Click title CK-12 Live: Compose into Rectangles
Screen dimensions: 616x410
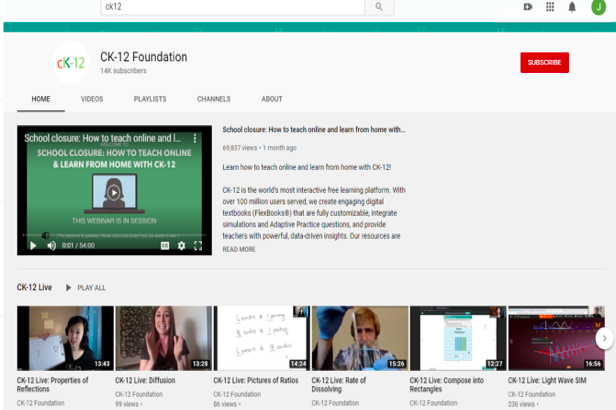click(447, 384)
